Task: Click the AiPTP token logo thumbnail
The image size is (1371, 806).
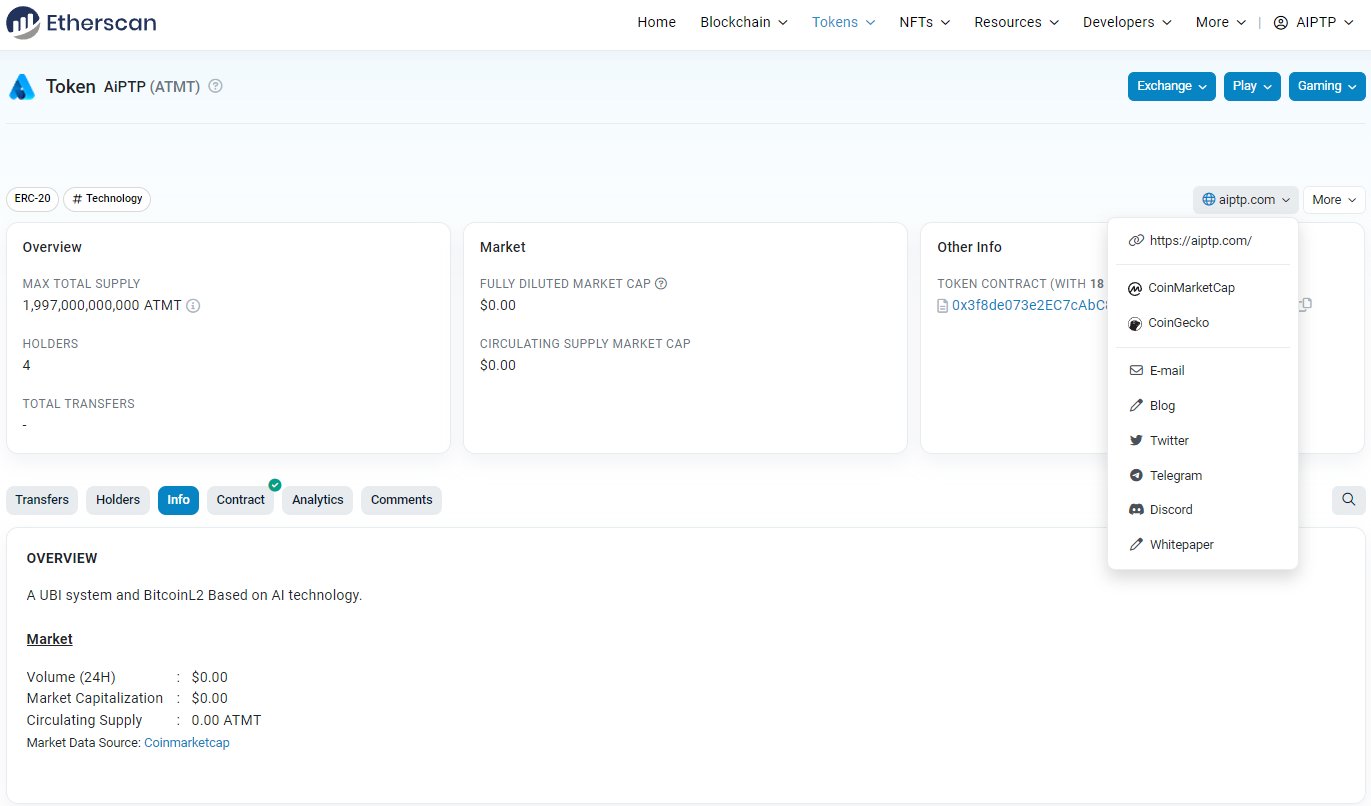Action: point(20,86)
